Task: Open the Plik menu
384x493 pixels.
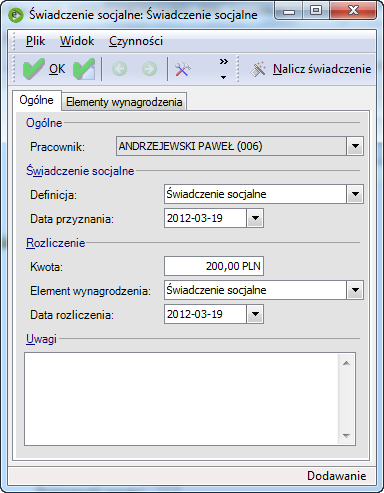Action: [35, 41]
